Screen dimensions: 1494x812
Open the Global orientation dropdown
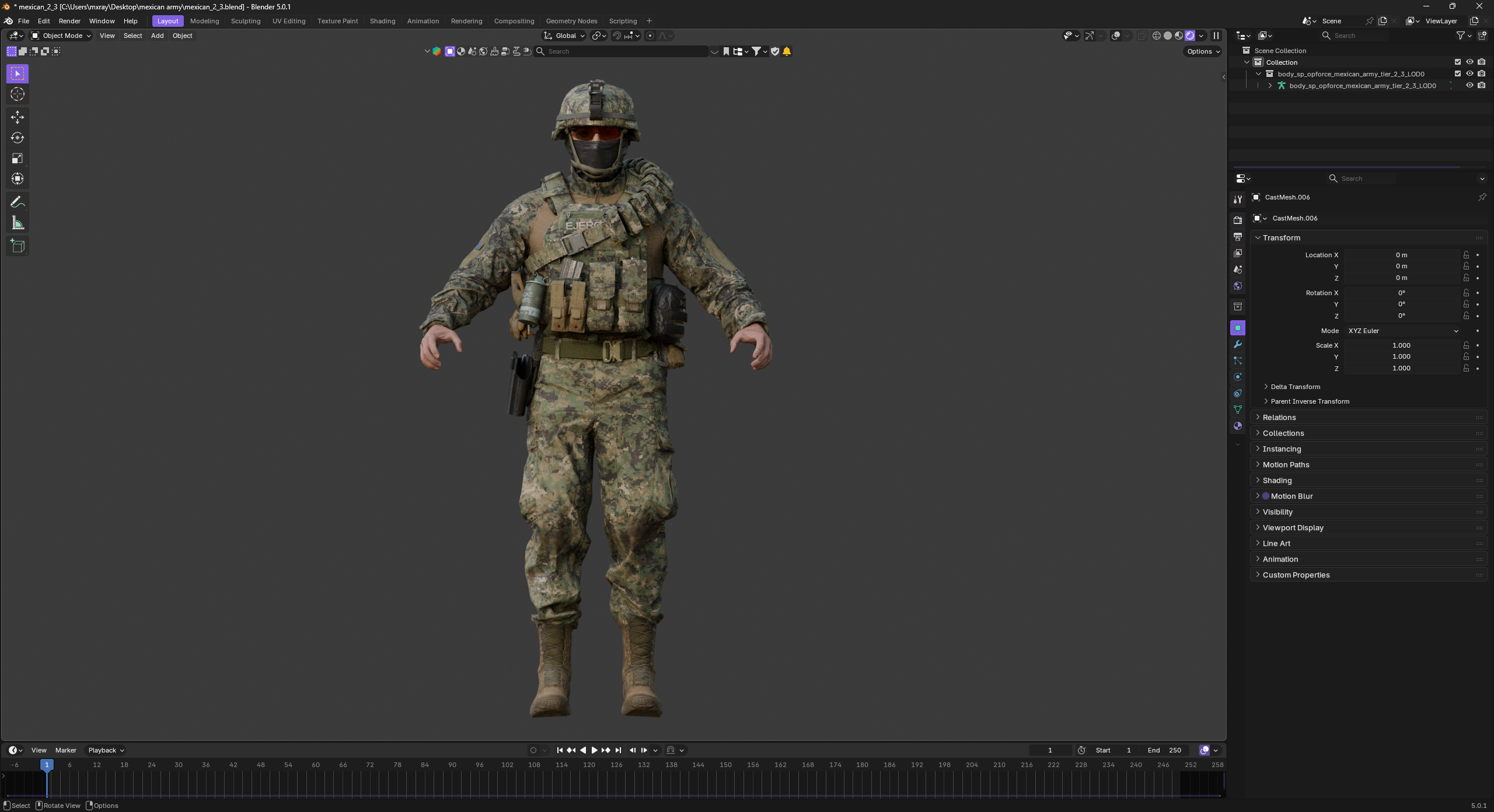tap(564, 36)
